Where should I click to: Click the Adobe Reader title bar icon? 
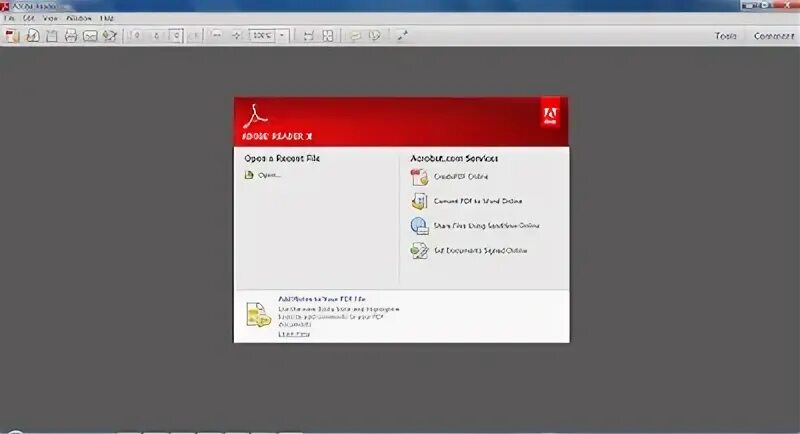click(x=6, y=6)
